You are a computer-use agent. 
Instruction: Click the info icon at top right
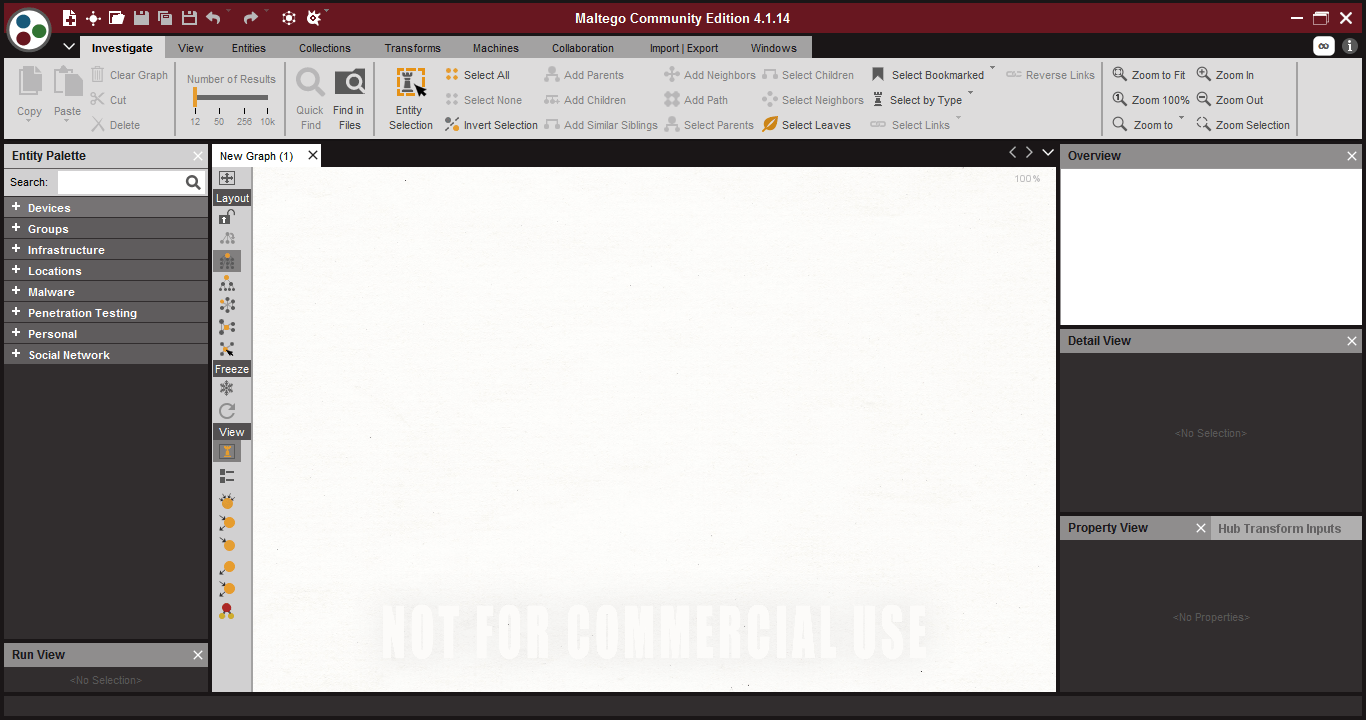pos(1350,46)
